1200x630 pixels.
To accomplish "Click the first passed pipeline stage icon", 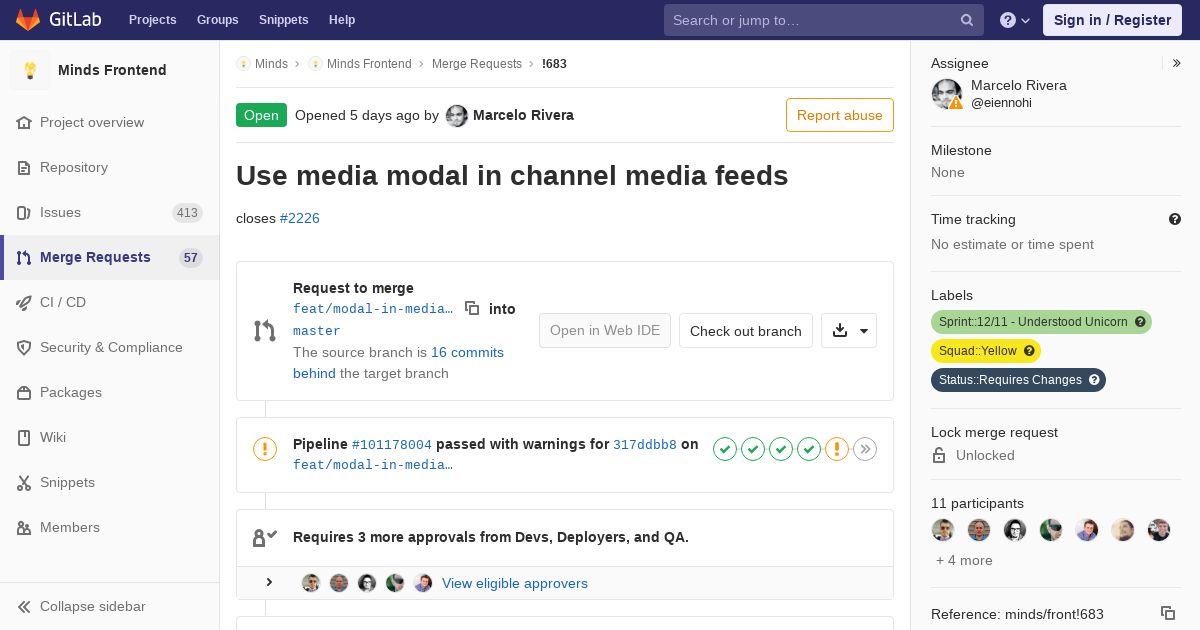I will pos(725,449).
